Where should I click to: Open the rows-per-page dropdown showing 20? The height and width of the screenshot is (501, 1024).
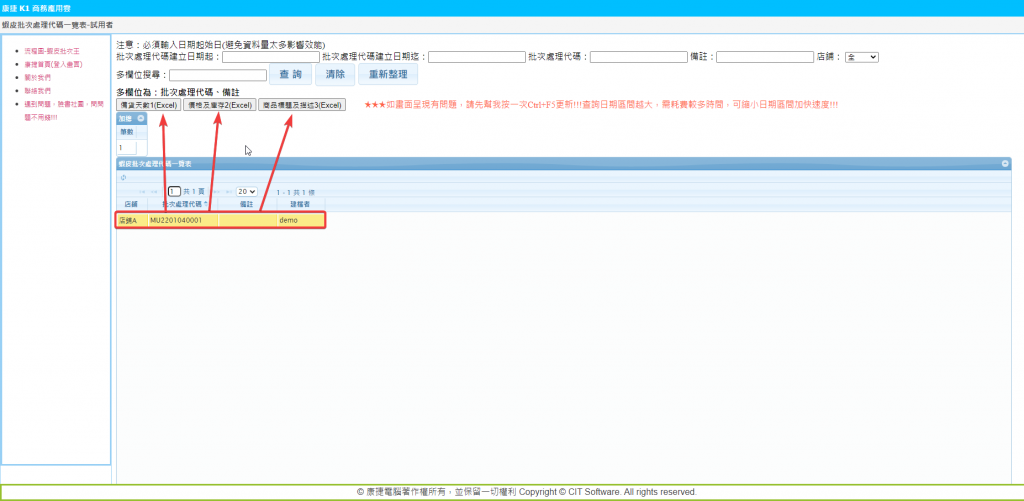(246, 191)
